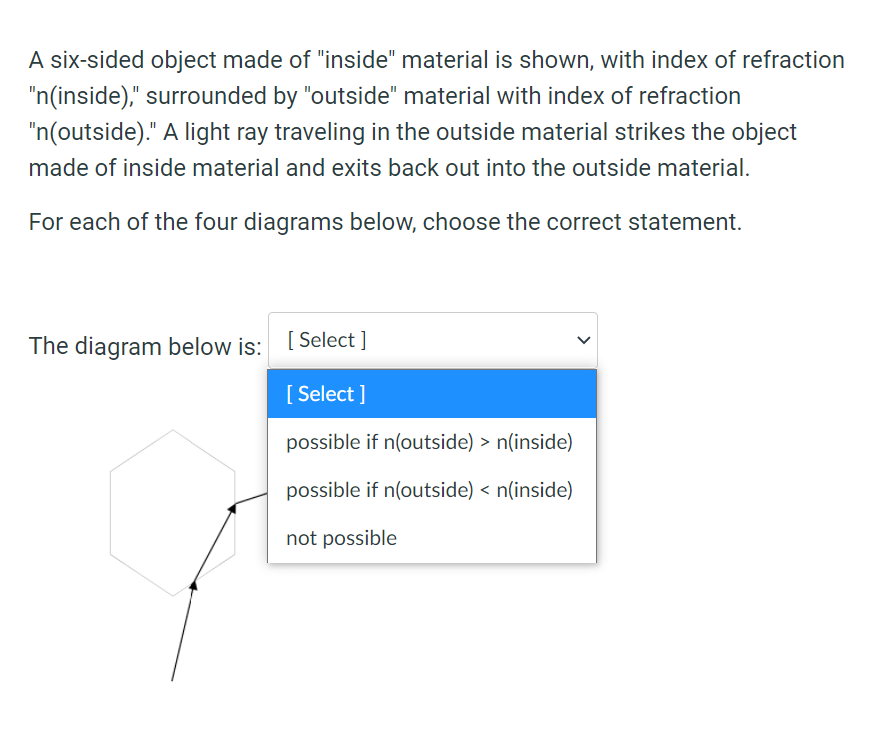Image resolution: width=889 pixels, height=736 pixels.
Task: Click the currently selected placeholder text "[ Select ]"
Action: 324,340
